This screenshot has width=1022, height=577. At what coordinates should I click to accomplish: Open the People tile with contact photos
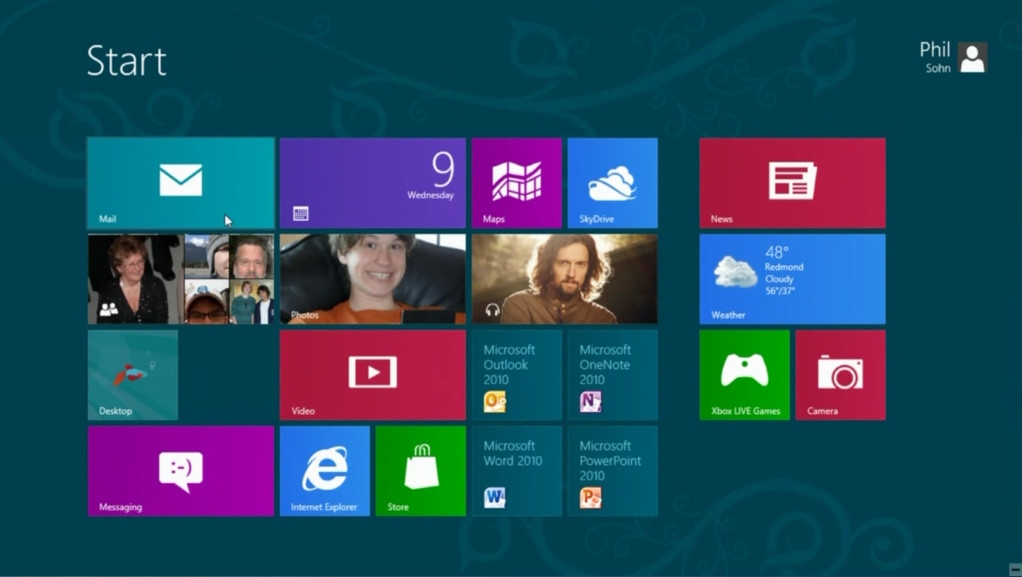(180, 279)
